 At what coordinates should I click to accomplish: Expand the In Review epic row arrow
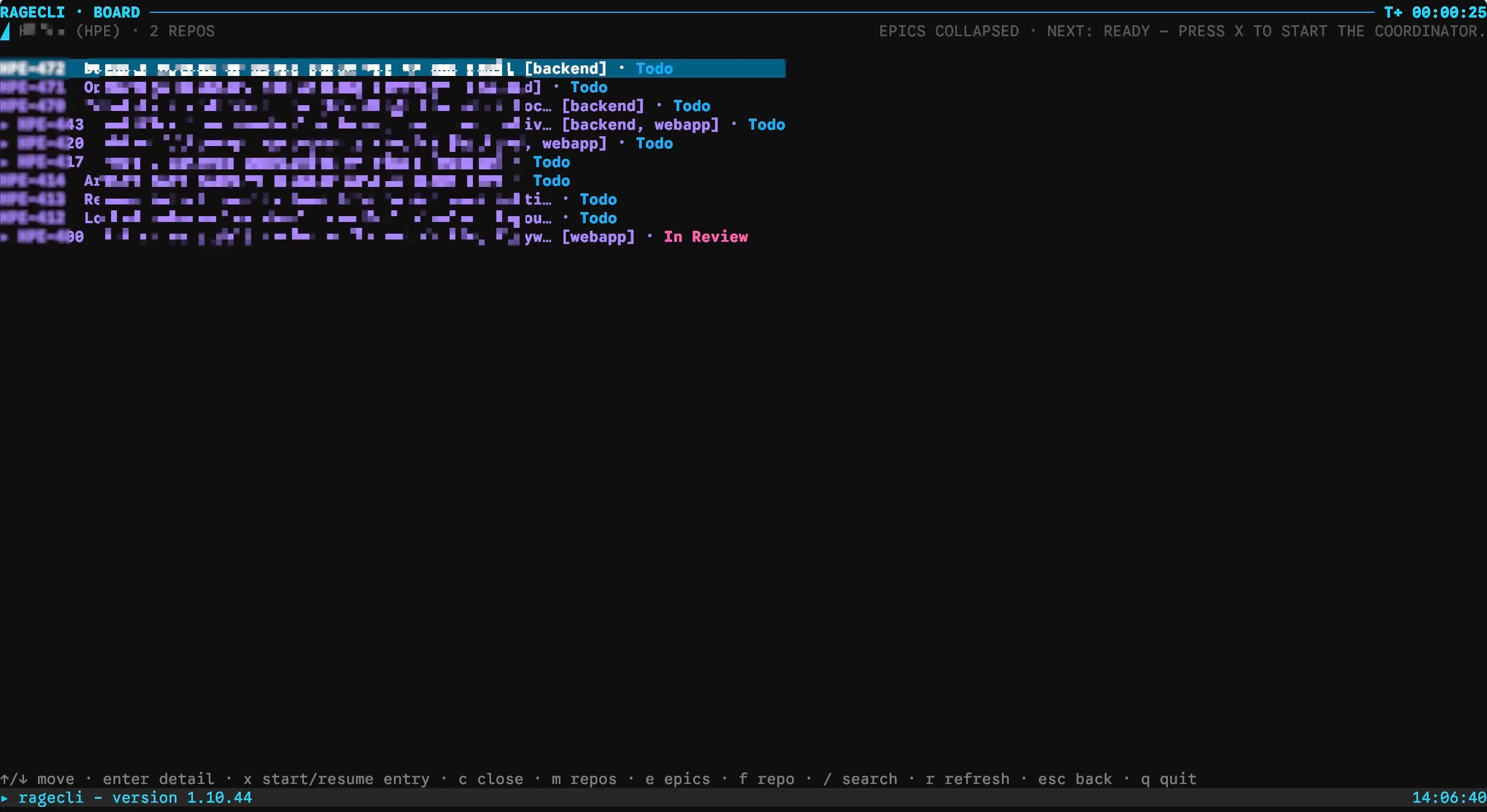(x=5, y=237)
